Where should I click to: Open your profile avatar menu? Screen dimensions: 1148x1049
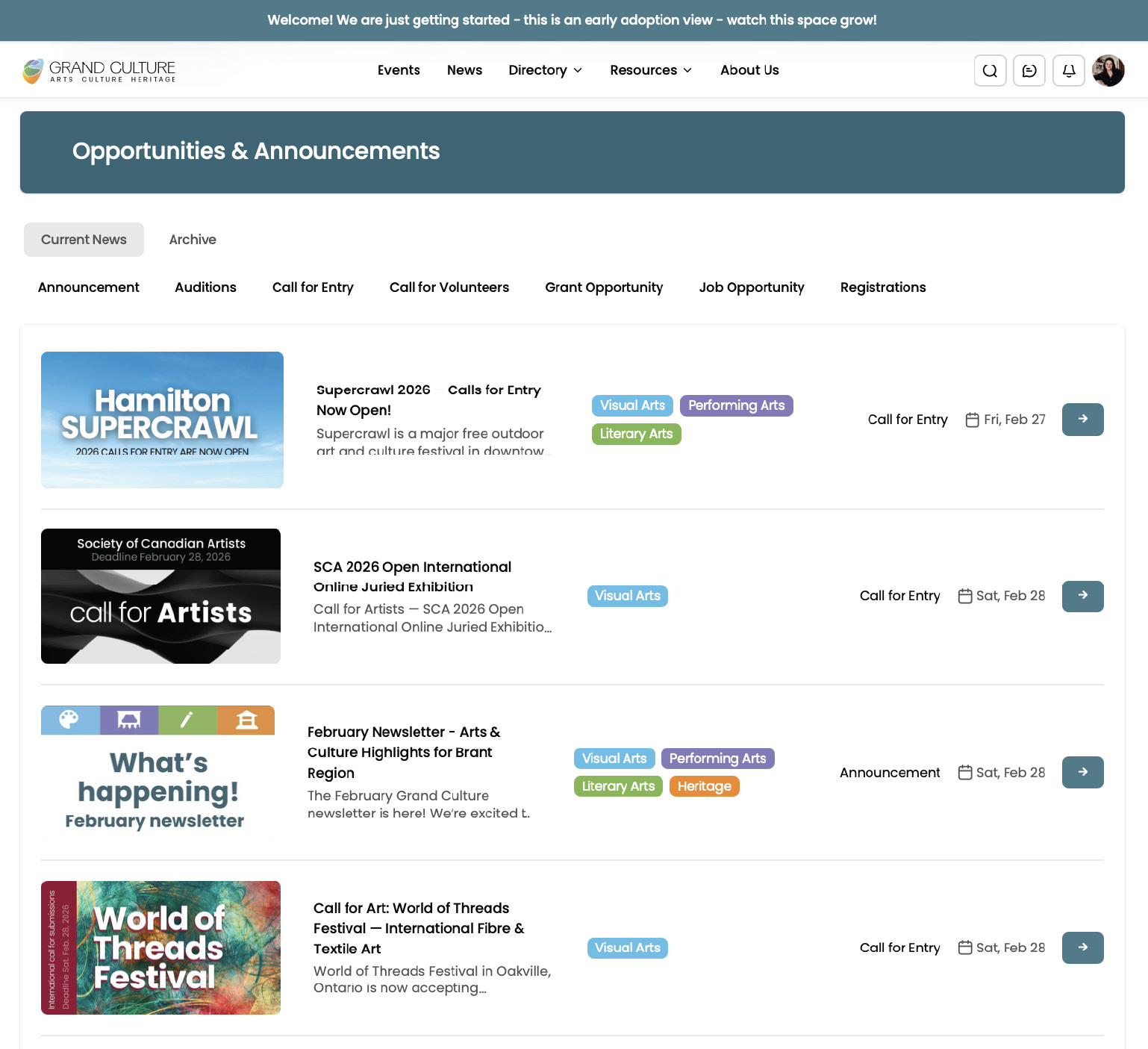(x=1108, y=70)
